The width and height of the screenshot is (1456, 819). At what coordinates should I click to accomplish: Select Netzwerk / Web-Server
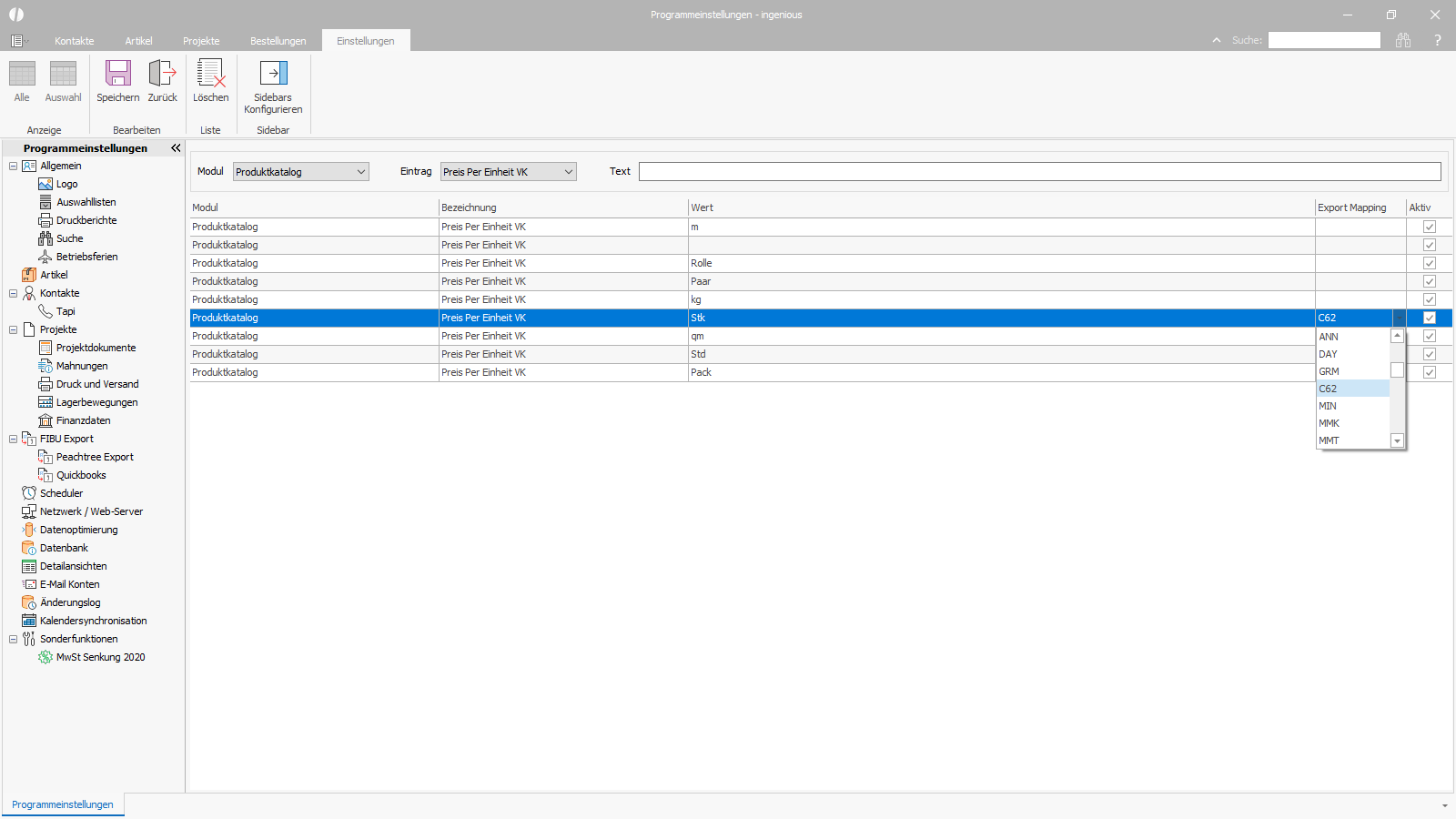[x=91, y=511]
